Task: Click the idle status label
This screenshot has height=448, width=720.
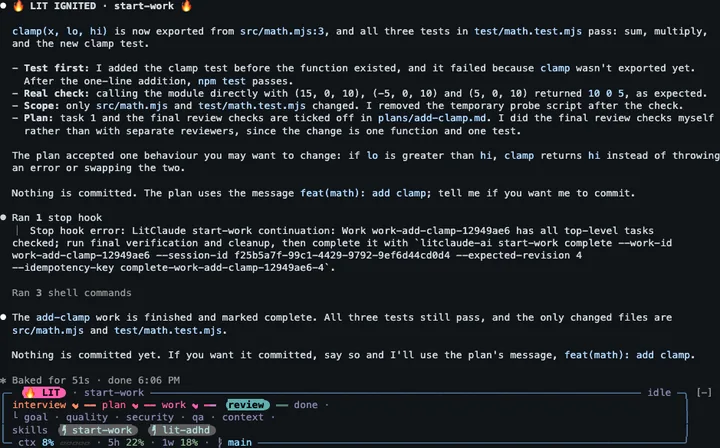Action: (659, 392)
